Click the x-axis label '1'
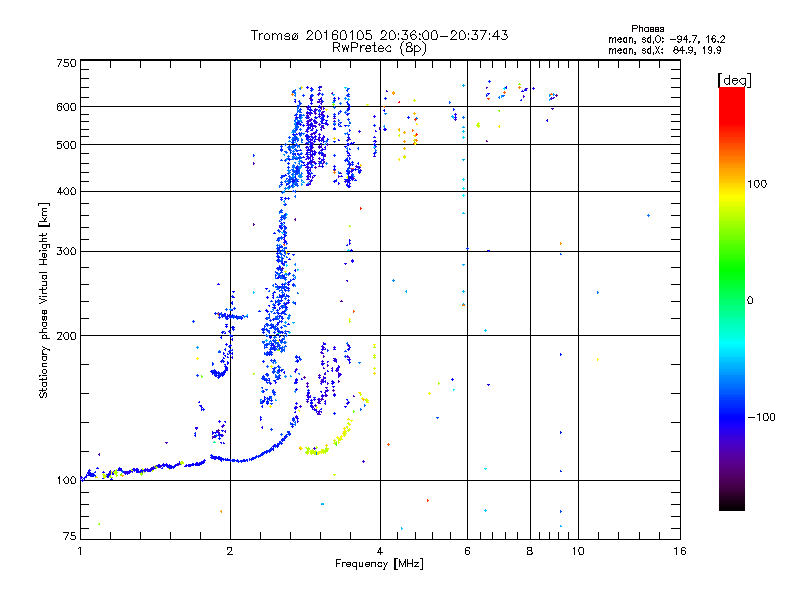Image resolution: width=800 pixels, height=600 pixels. pyautogui.click(x=80, y=551)
